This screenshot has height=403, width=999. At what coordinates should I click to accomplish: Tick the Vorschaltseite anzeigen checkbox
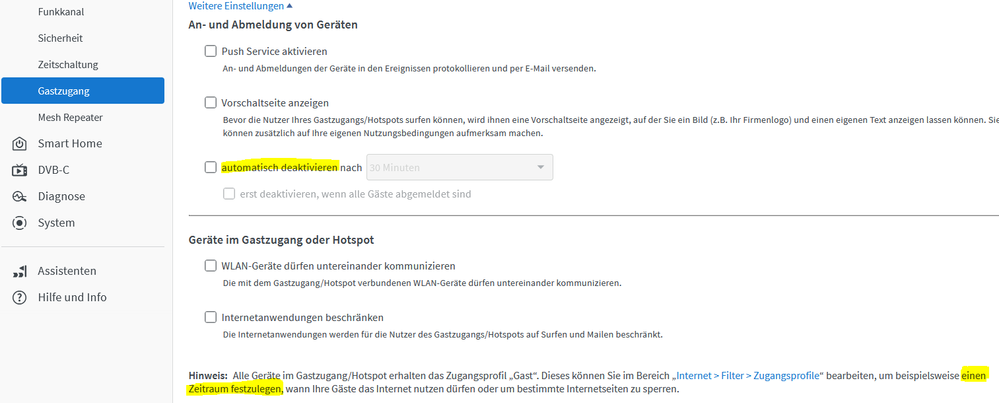210,102
